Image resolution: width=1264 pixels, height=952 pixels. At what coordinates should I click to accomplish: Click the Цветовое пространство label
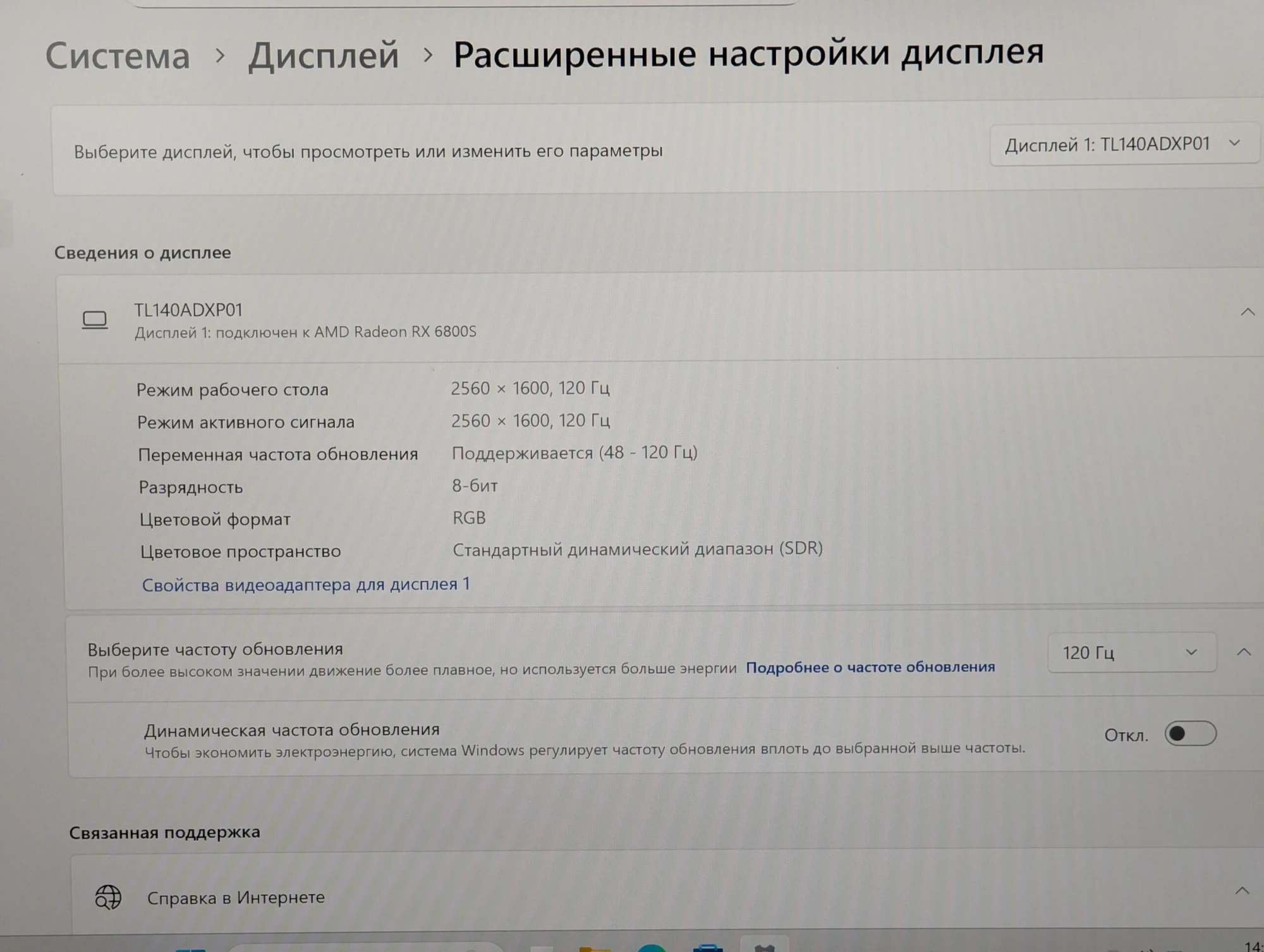click(240, 552)
